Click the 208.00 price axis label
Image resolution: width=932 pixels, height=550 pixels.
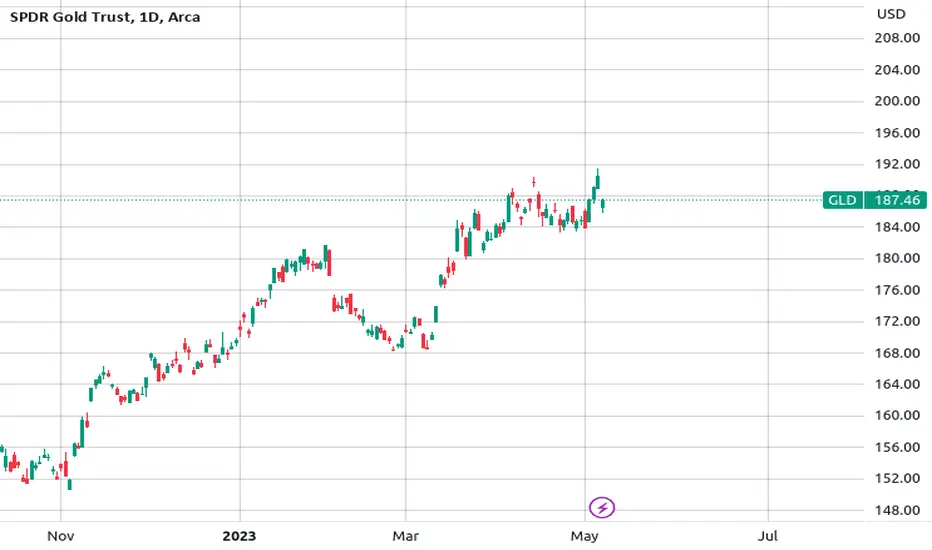897,38
